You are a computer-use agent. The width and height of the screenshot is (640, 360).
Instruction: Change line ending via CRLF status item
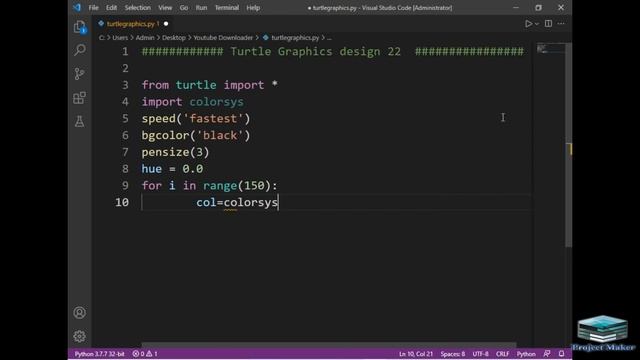pos(502,354)
